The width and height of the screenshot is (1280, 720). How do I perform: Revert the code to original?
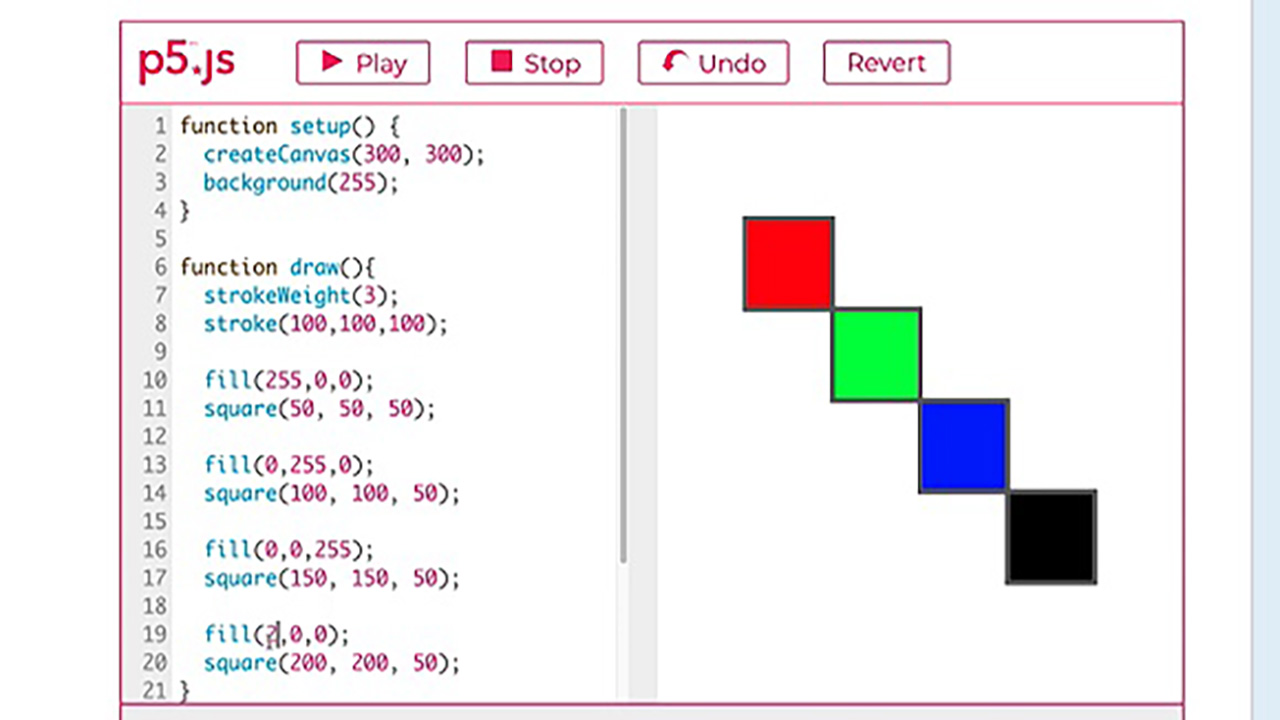coord(886,63)
